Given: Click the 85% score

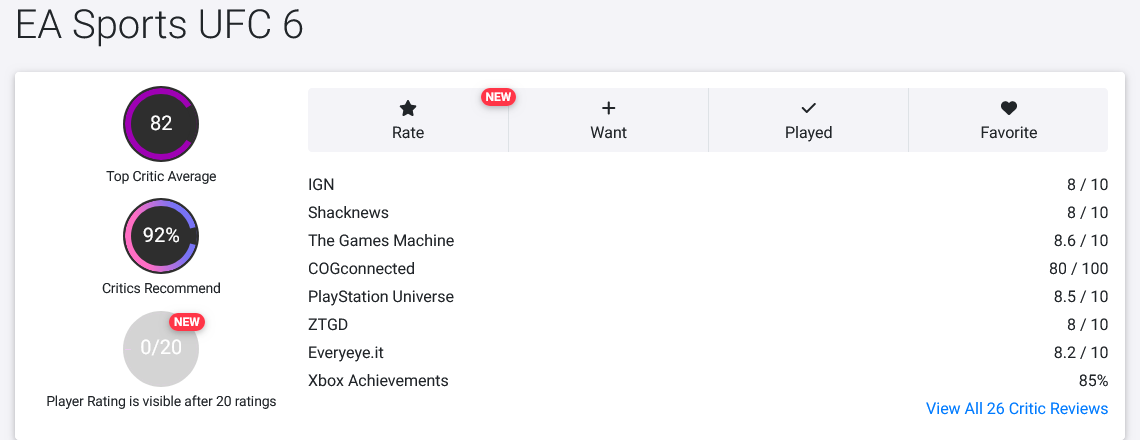Looking at the screenshot, I should point(1093,380).
